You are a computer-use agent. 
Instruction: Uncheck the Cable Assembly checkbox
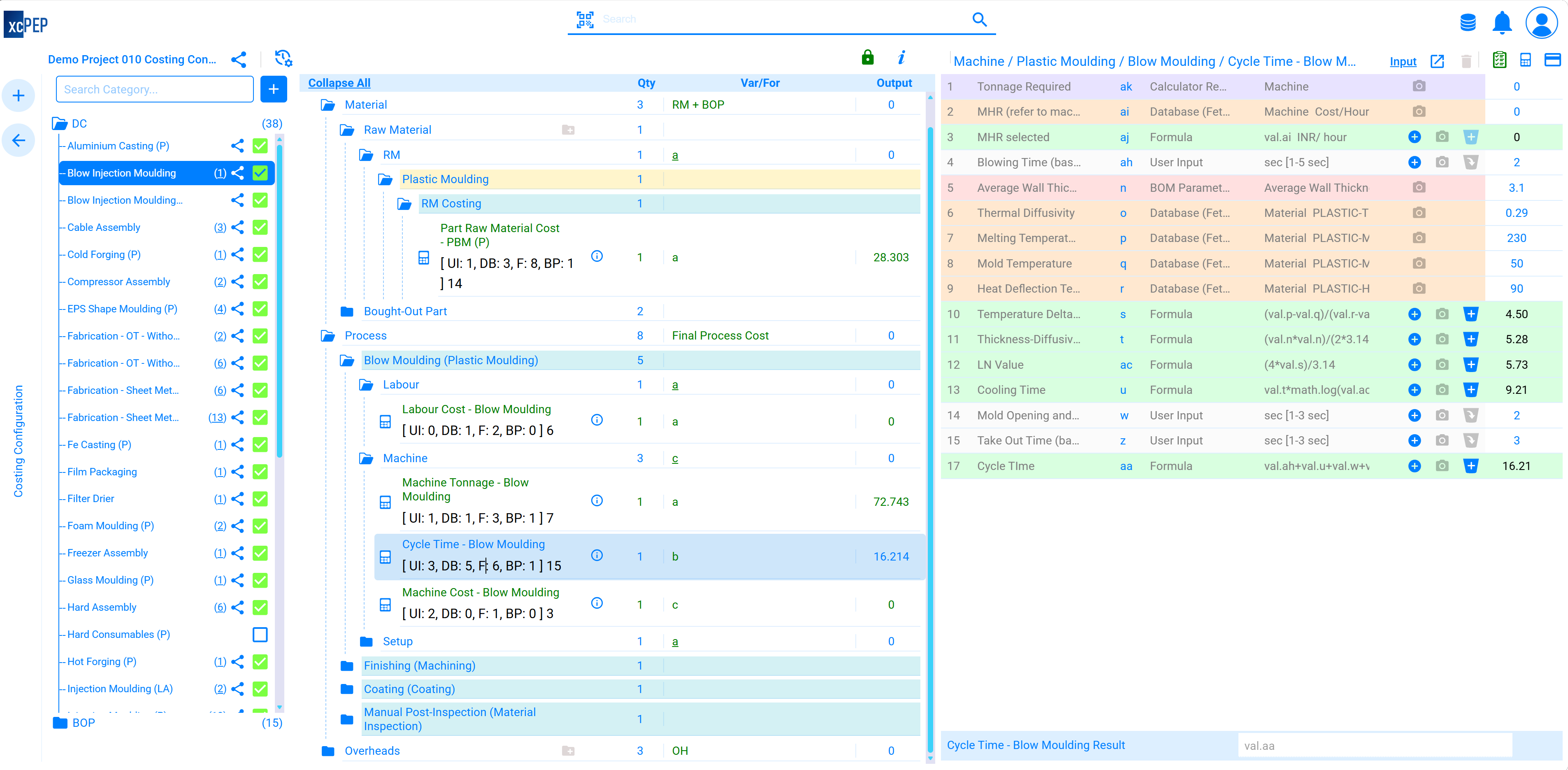[x=260, y=227]
